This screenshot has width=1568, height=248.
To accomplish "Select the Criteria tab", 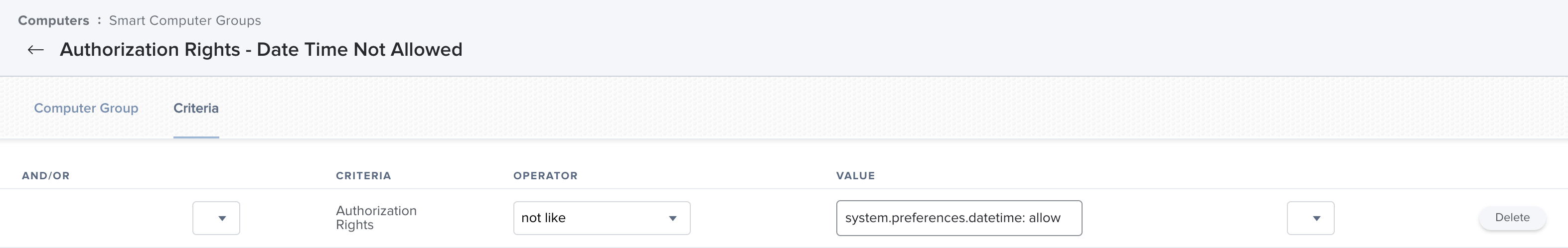I will pyautogui.click(x=196, y=108).
